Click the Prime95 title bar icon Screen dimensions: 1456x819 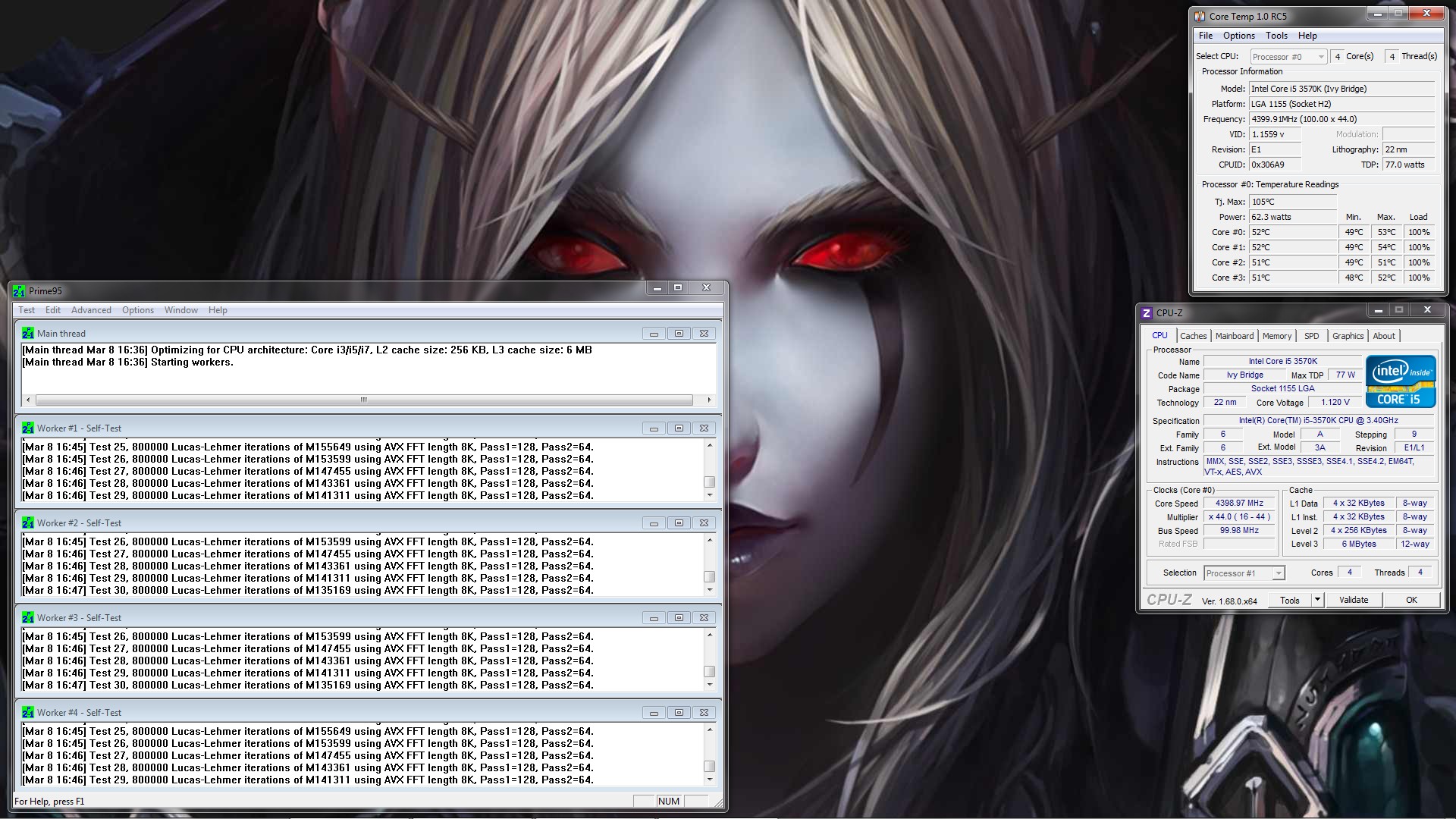[x=19, y=291]
